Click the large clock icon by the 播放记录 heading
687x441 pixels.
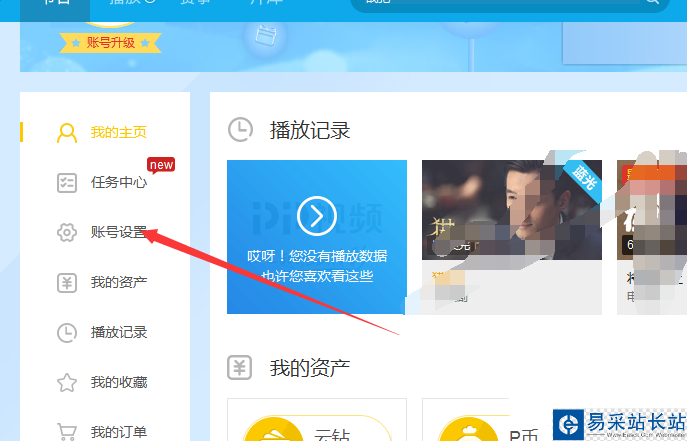tap(241, 130)
